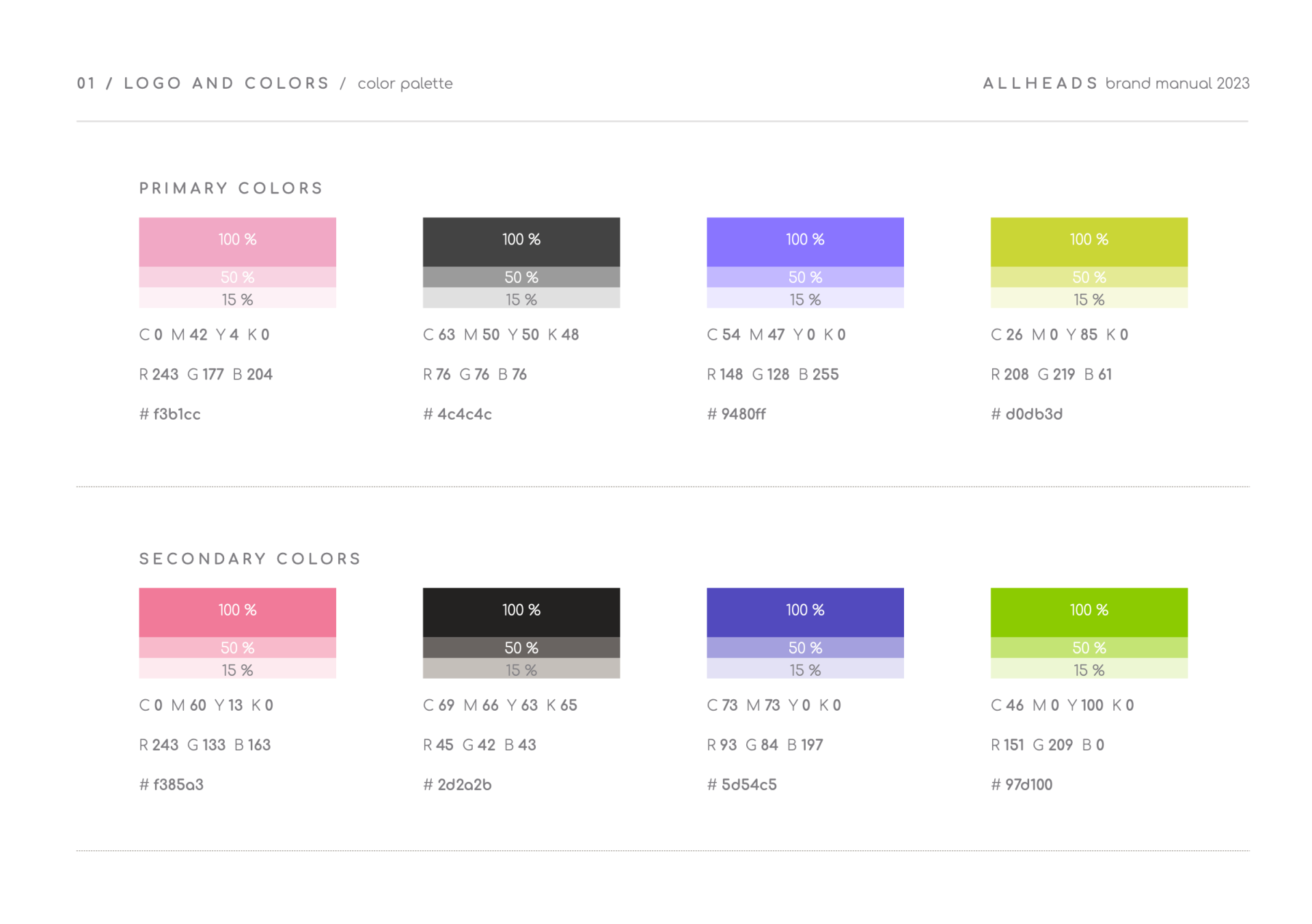The width and height of the screenshot is (1312, 924).
Task: Click the PRIMARY COLORS heading
Action: (x=231, y=189)
